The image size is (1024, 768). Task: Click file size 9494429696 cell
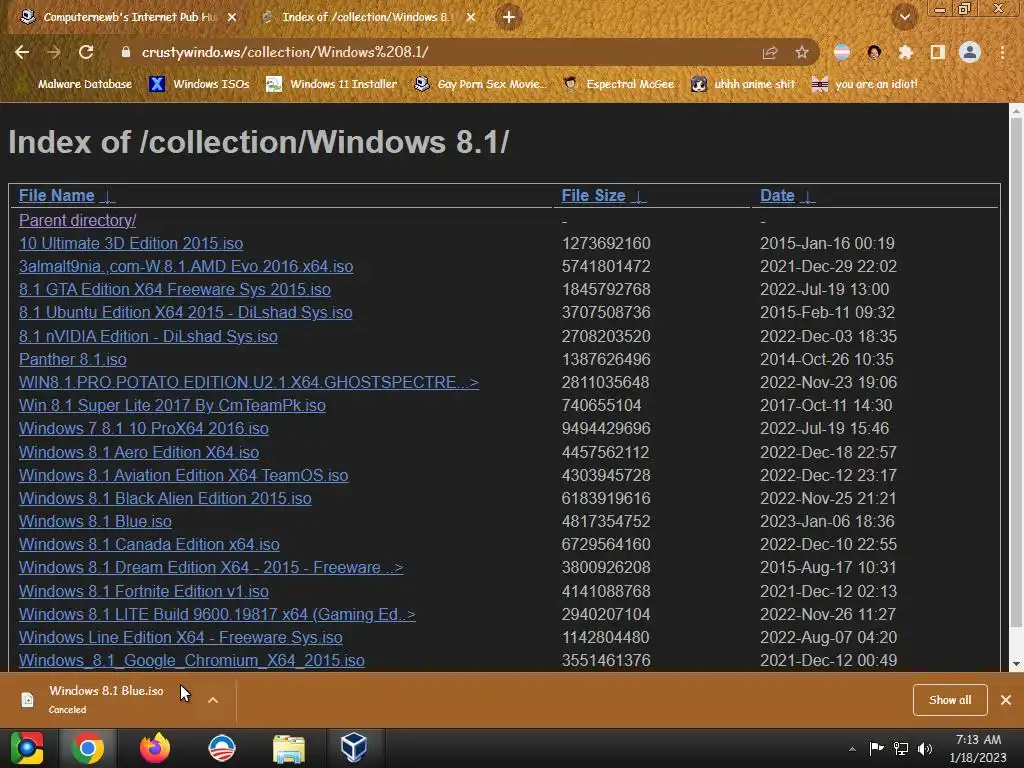[606, 428]
